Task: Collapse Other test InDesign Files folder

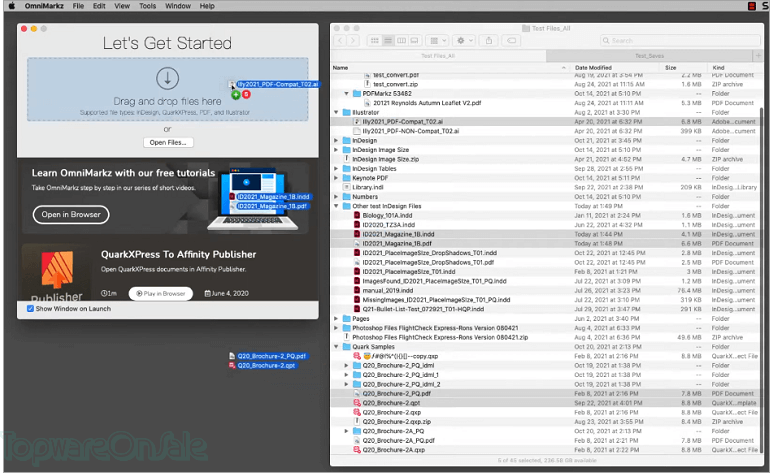Action: pyautogui.click(x=336, y=206)
